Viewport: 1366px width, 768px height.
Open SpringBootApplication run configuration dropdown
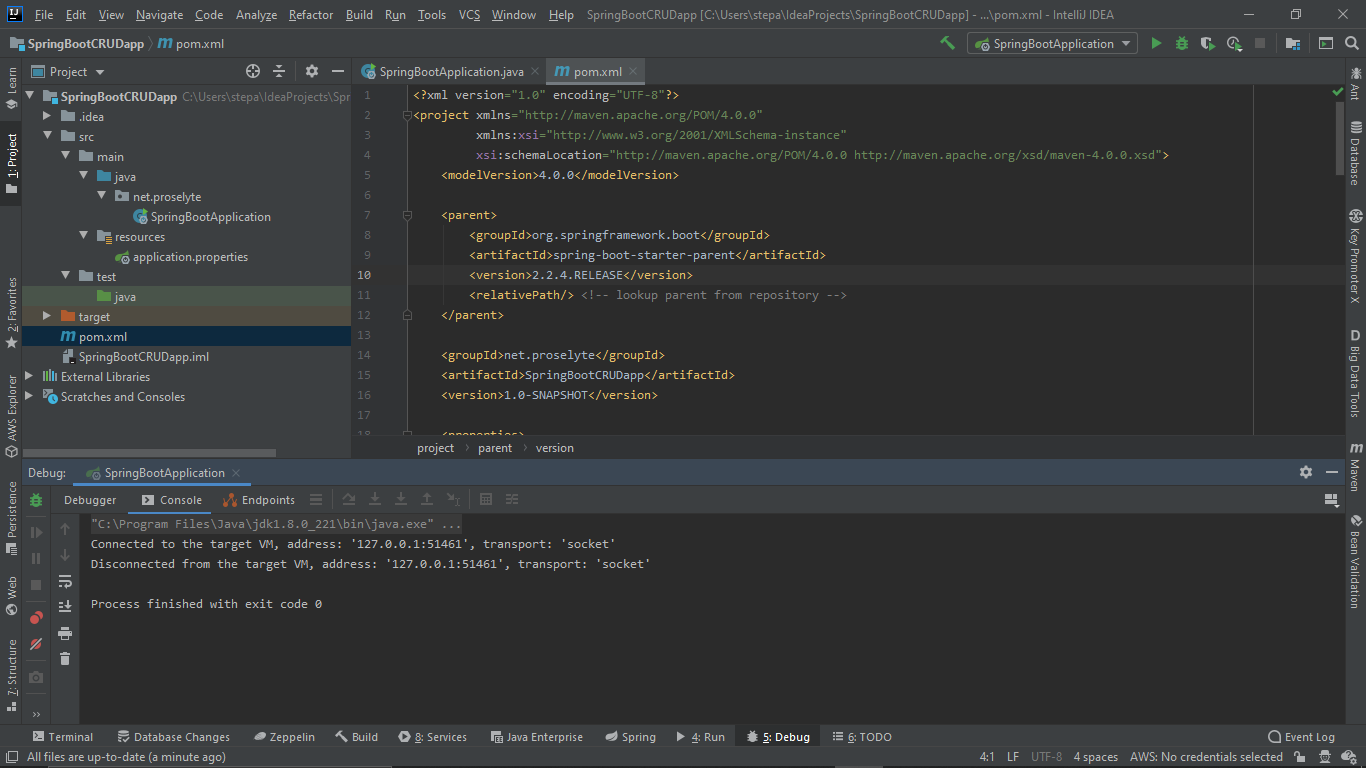(1052, 43)
